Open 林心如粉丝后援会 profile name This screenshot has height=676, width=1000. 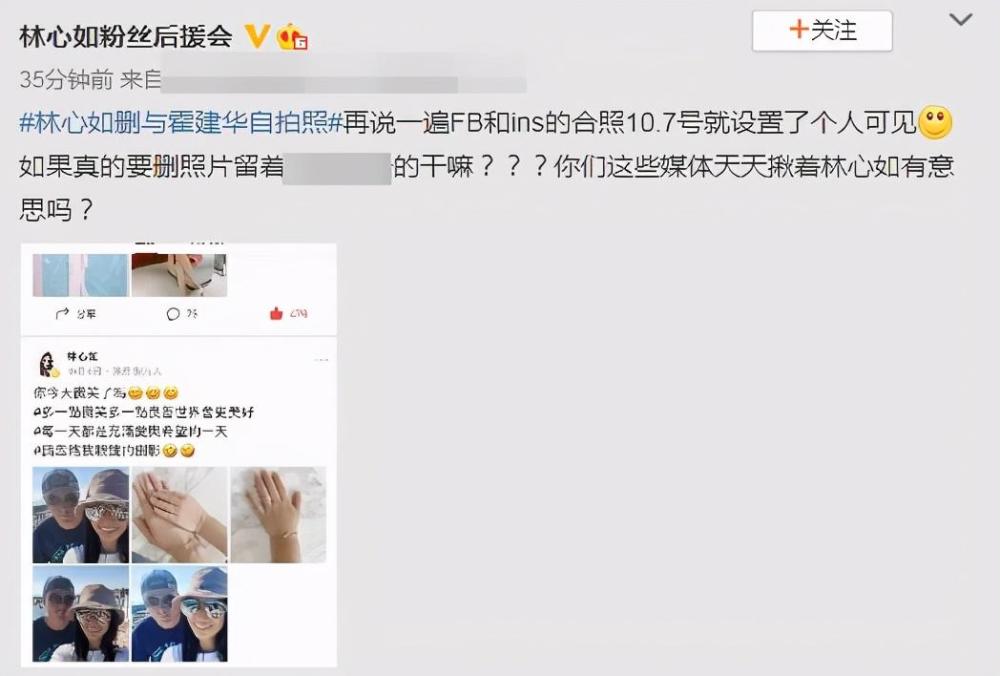(126, 36)
